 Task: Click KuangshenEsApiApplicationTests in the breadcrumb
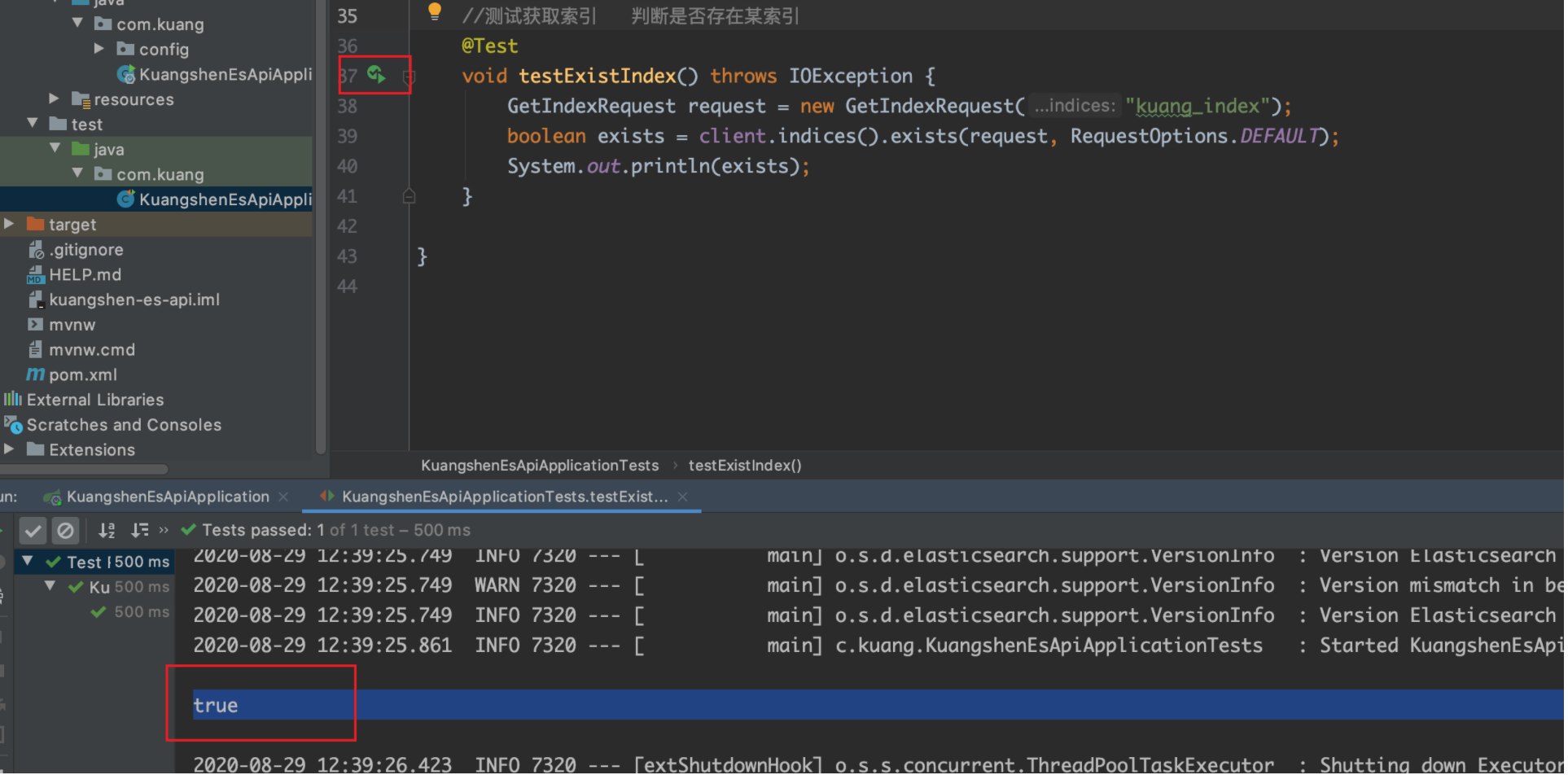coord(540,466)
